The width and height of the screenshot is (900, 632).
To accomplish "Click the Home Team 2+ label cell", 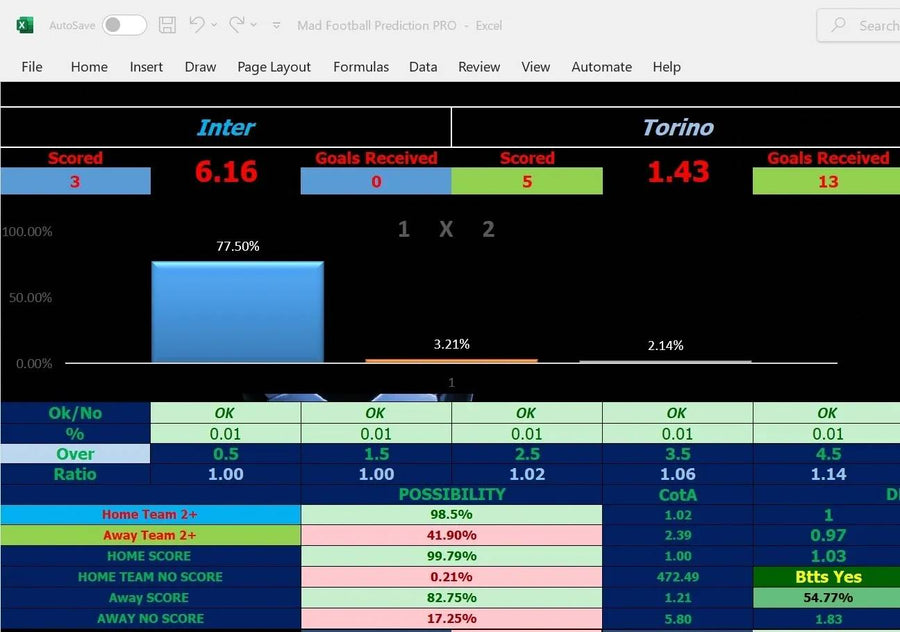I will coord(150,515).
